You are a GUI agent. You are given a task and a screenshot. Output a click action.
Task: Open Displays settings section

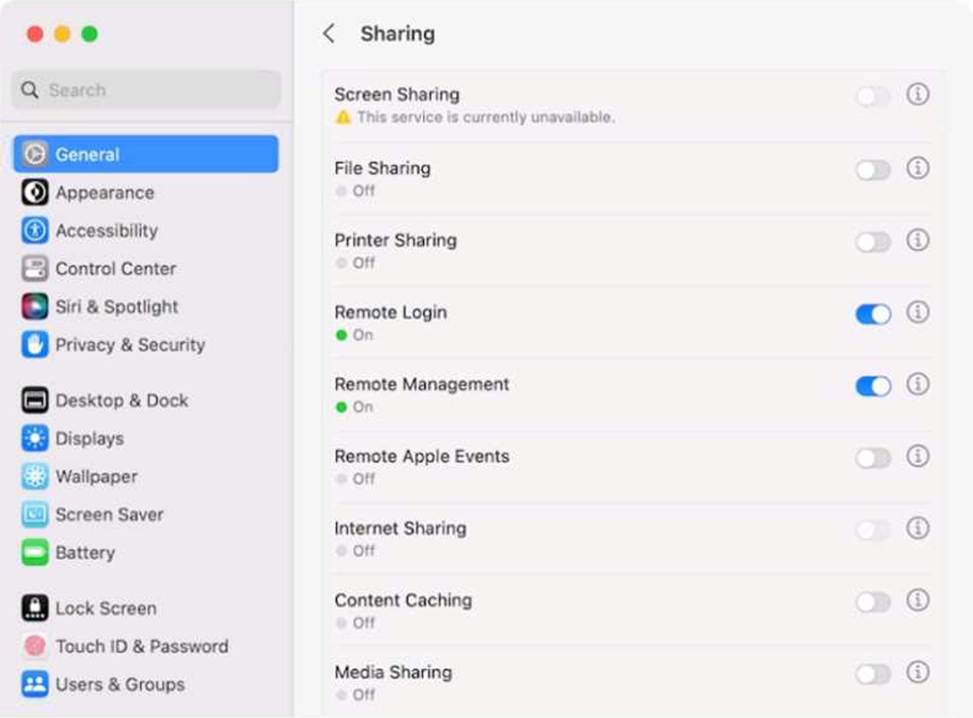pos(89,439)
